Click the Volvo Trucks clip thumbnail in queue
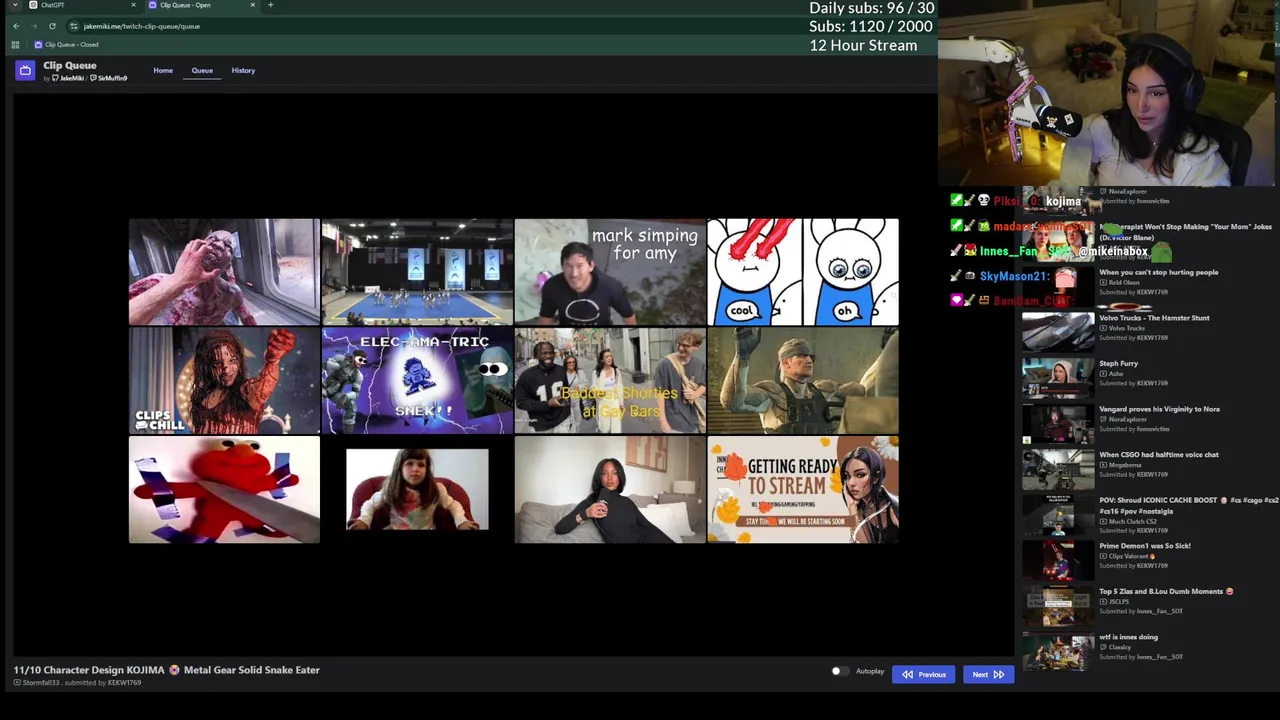1280x720 pixels. 1058,330
